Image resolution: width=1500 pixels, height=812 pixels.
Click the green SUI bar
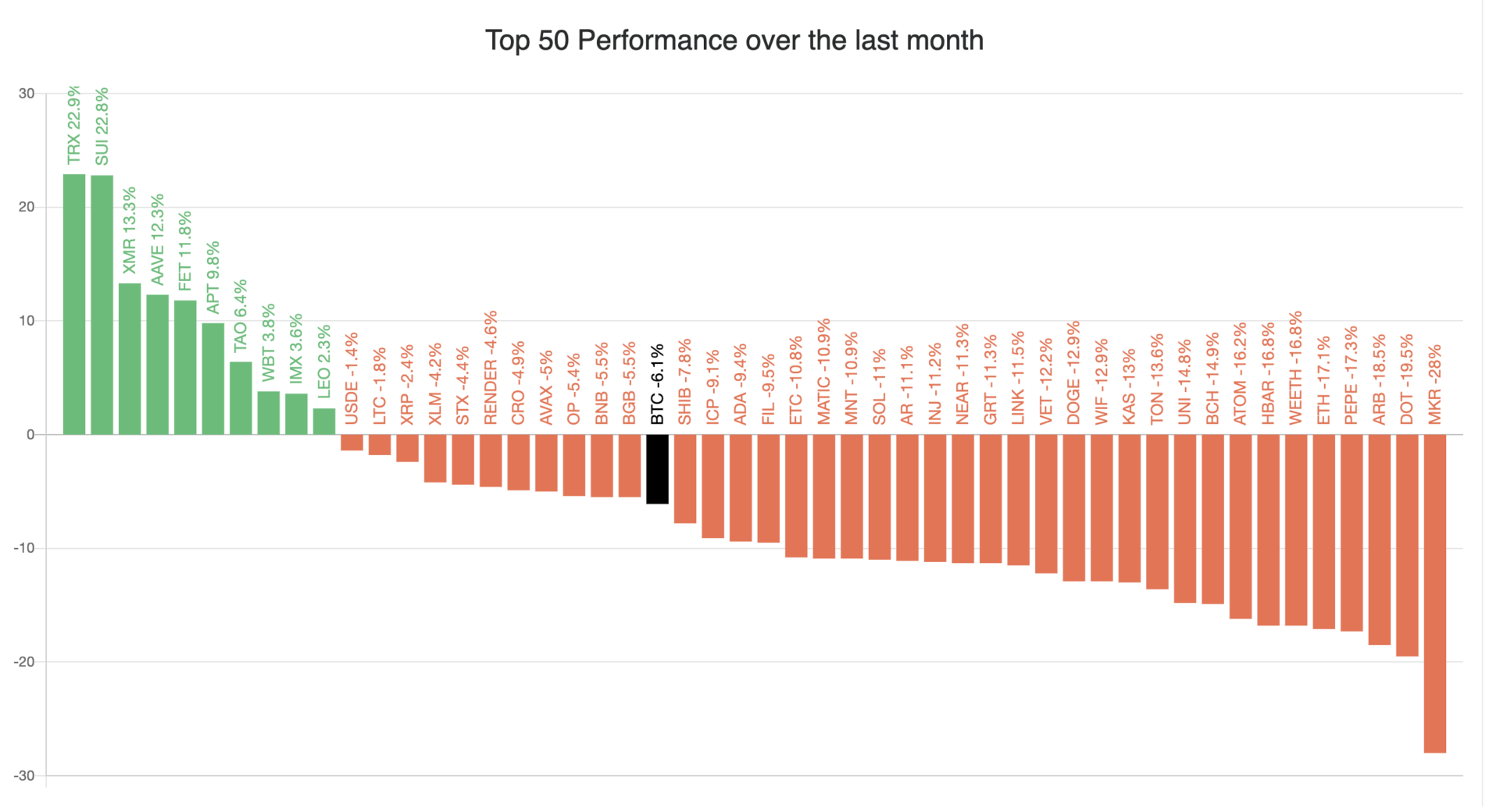[x=102, y=304]
